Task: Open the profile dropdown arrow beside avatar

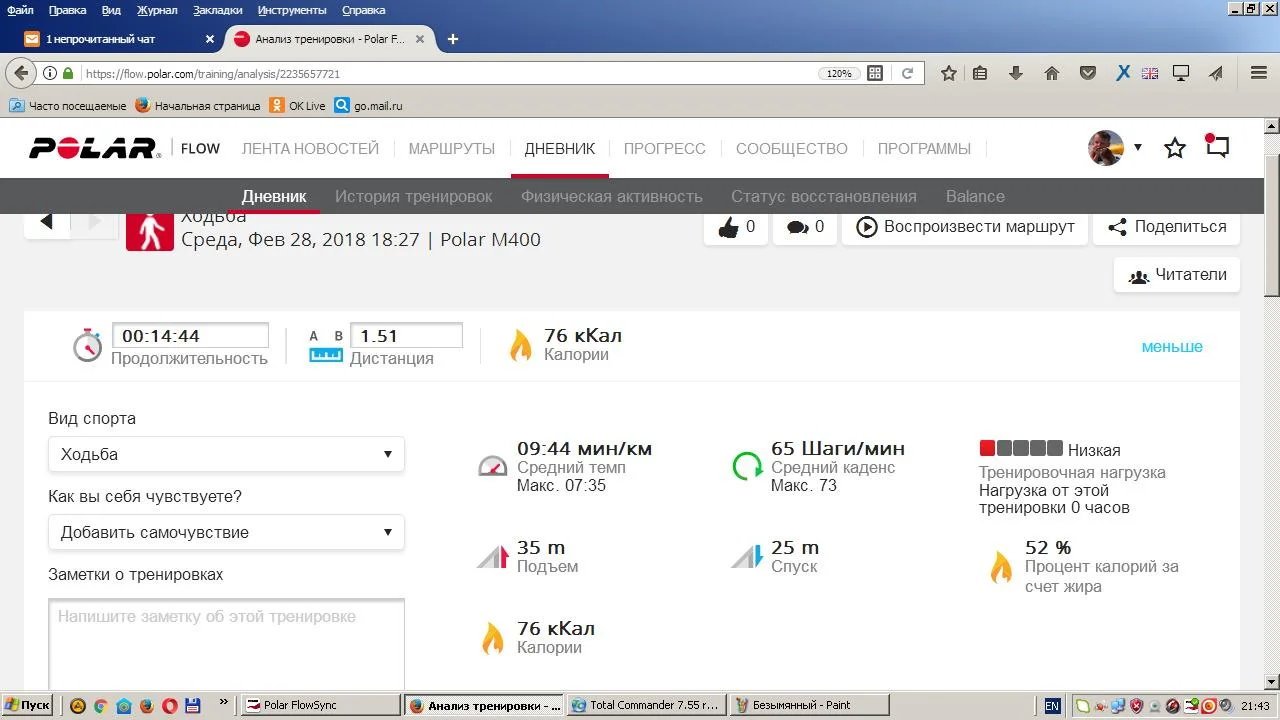Action: [x=1137, y=148]
